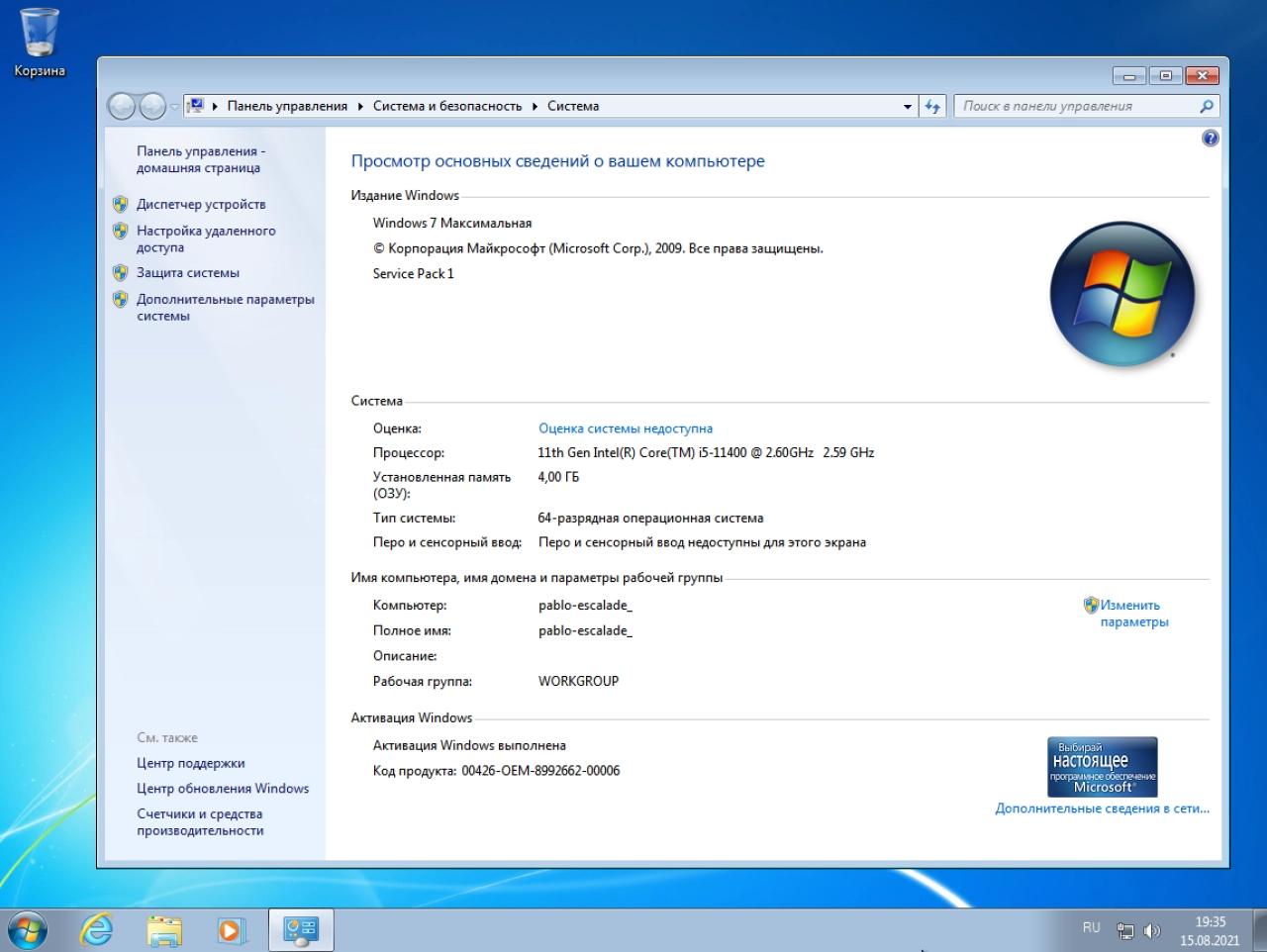Click the magnifier search icon
Image resolution: width=1267 pixels, height=952 pixels.
1207,106
